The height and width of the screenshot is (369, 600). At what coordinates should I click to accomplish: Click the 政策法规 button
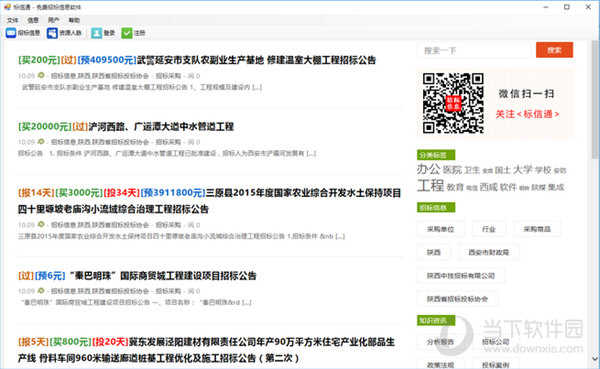(440, 364)
